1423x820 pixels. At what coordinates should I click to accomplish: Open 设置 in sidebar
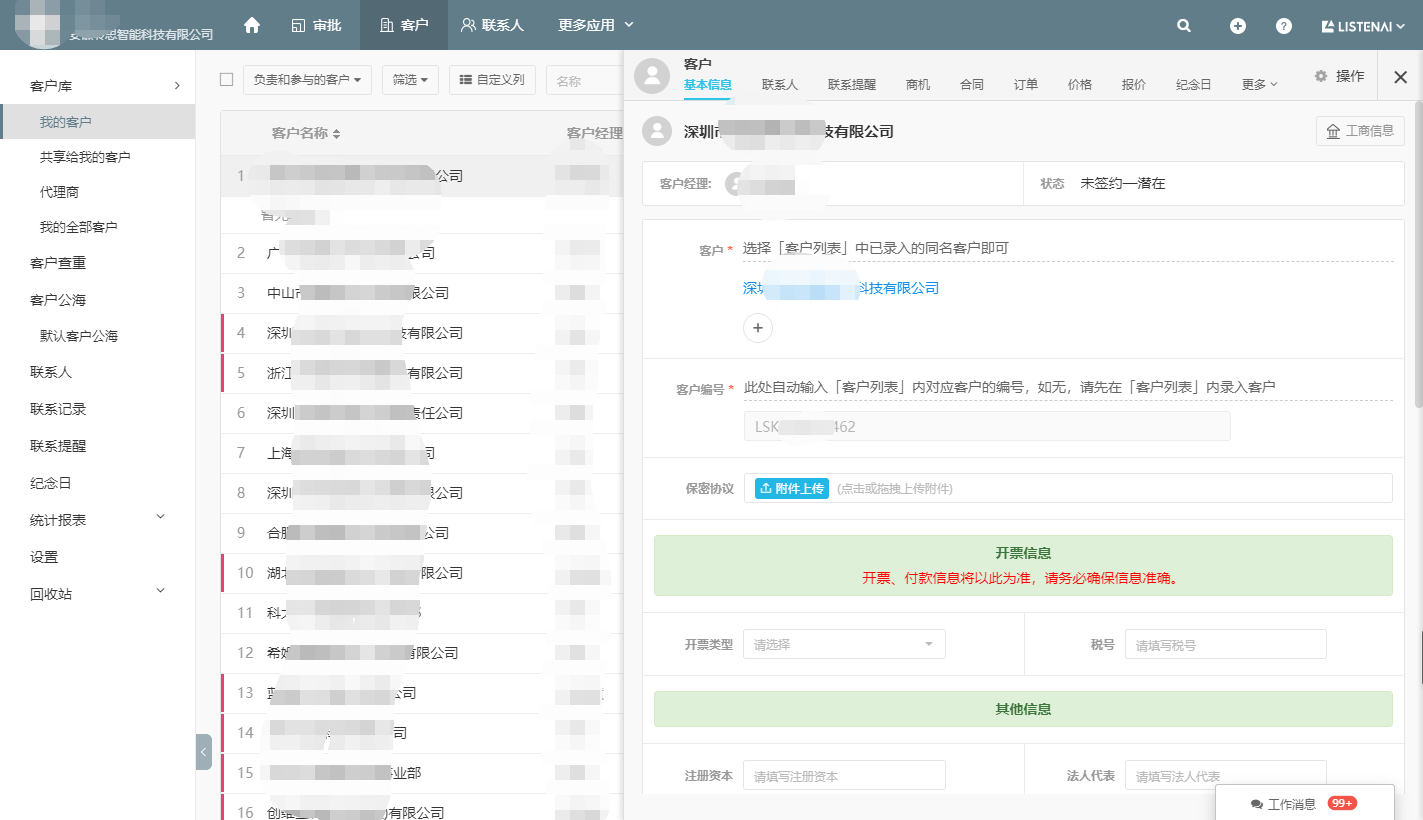click(x=44, y=557)
